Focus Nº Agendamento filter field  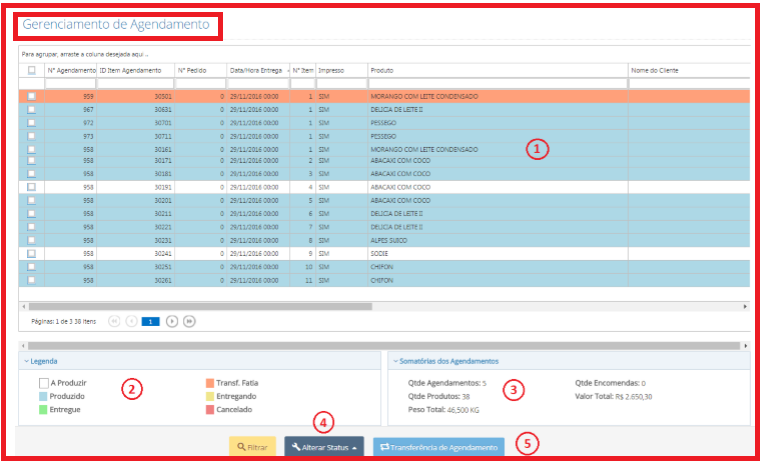[x=71, y=84]
